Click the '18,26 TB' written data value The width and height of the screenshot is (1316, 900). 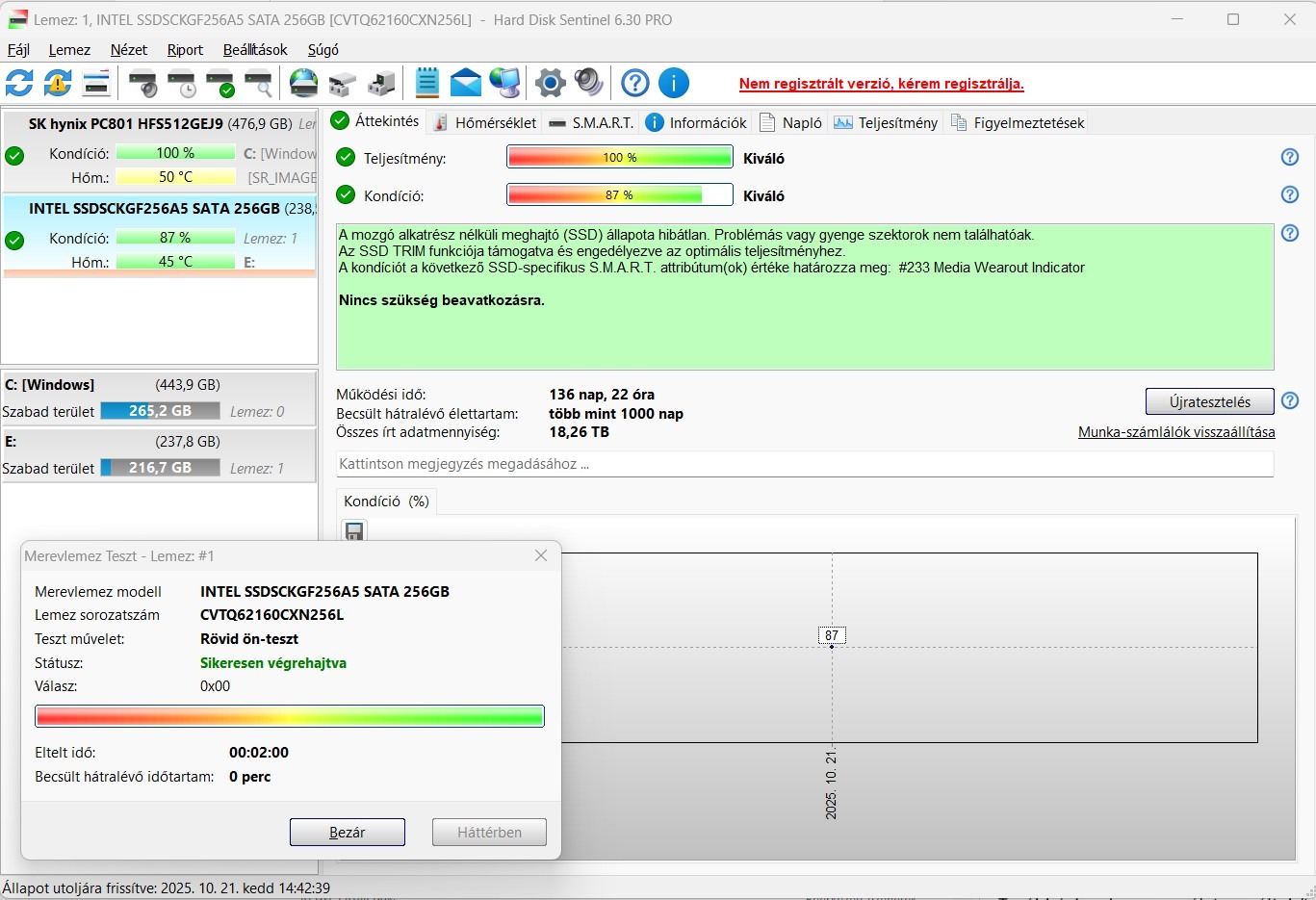579,432
